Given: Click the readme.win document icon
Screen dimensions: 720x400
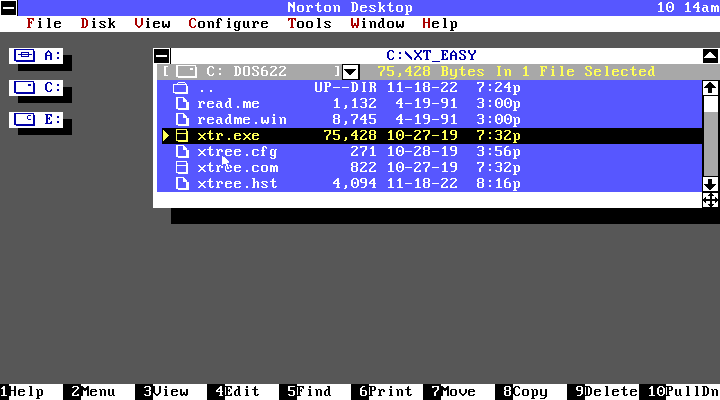Looking at the screenshot, I should 182,119.
